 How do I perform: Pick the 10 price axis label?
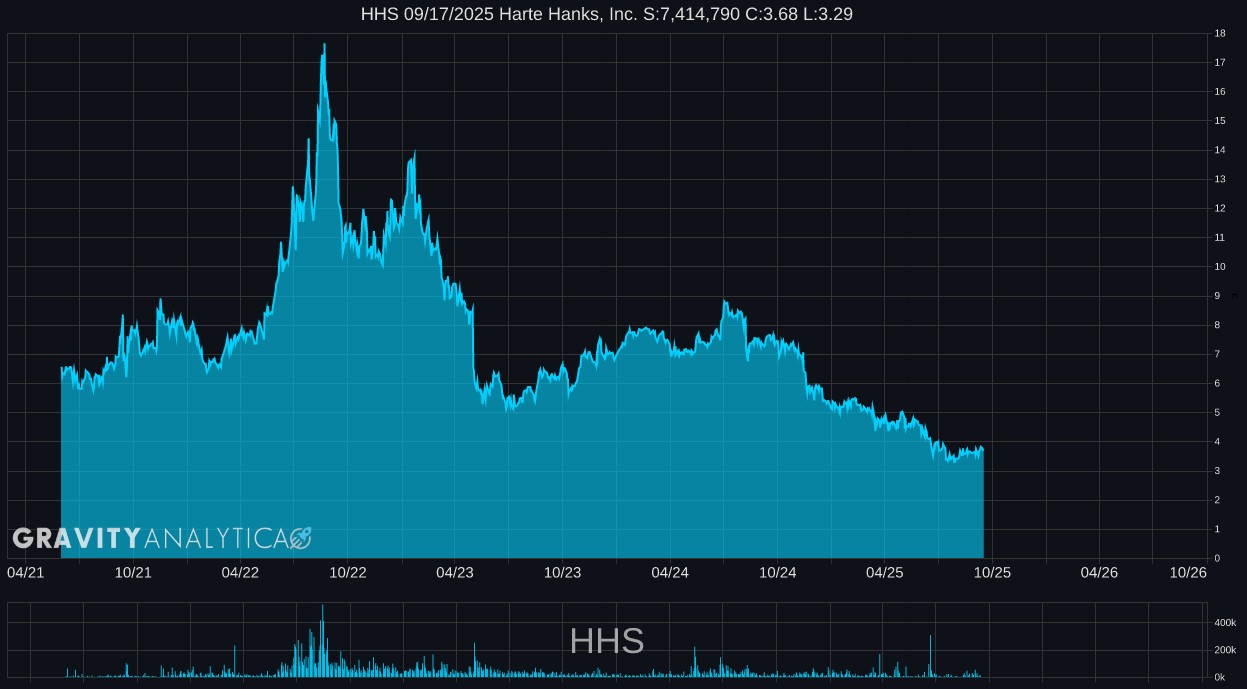pos(1220,267)
